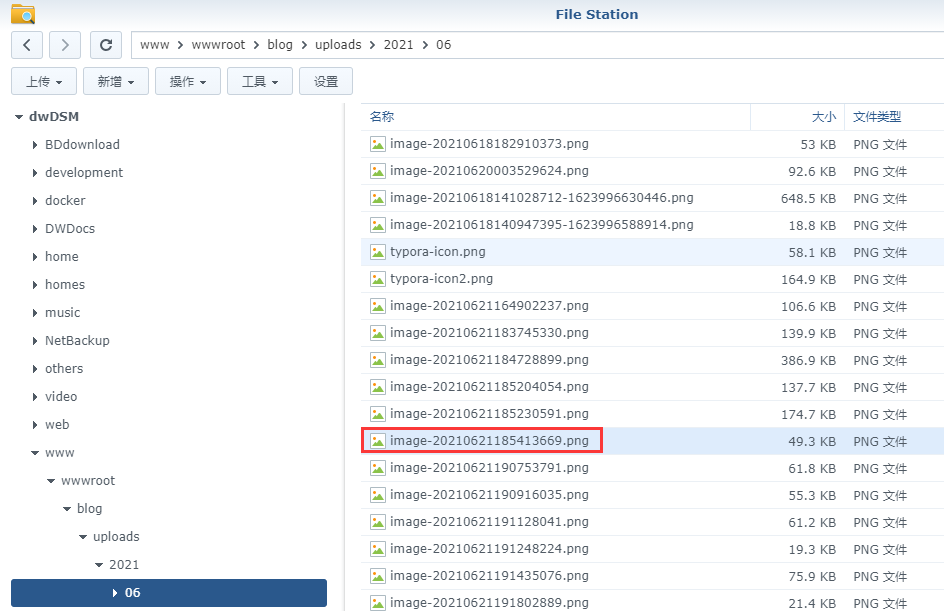Select the web folder in tree
This screenshot has height=611, width=944.
(57, 424)
